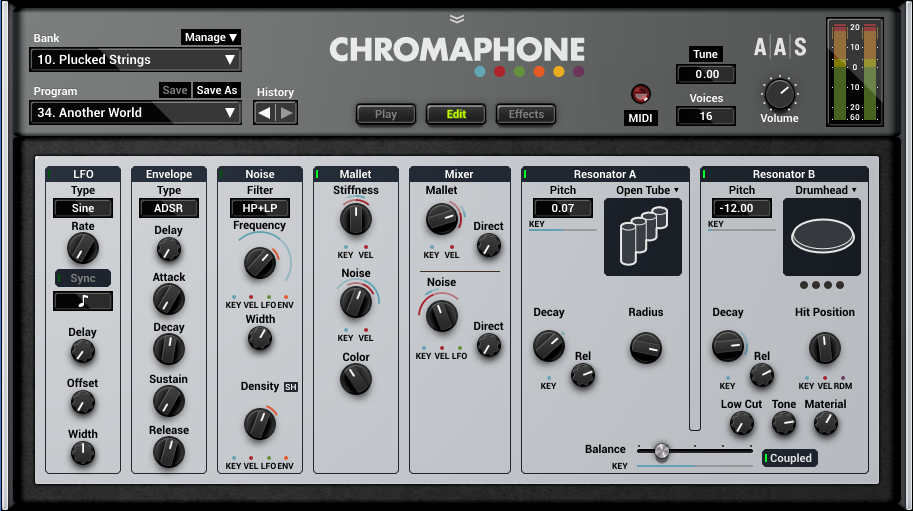
Task: Click the Balance KEY tracking slider
Action: 695,466
